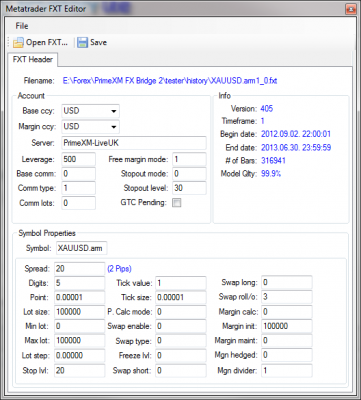Click the Model Qlty value 99.9%

pos(271,174)
